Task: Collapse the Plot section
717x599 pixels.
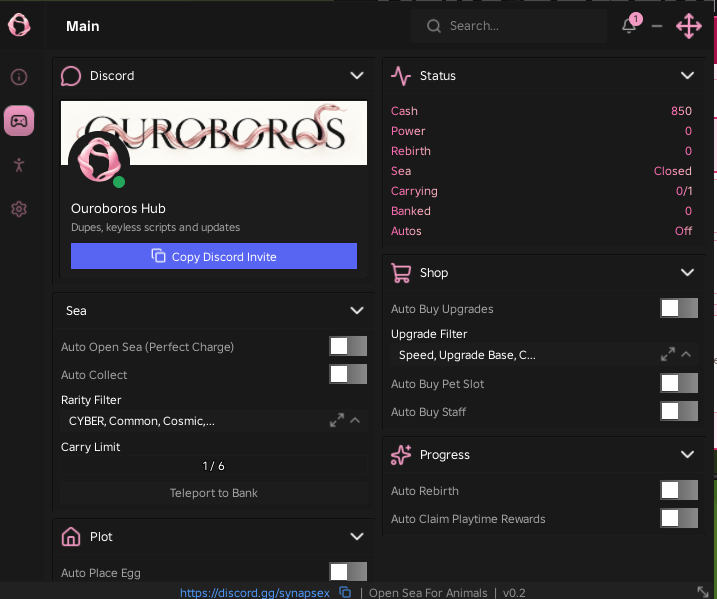Action: pos(357,536)
